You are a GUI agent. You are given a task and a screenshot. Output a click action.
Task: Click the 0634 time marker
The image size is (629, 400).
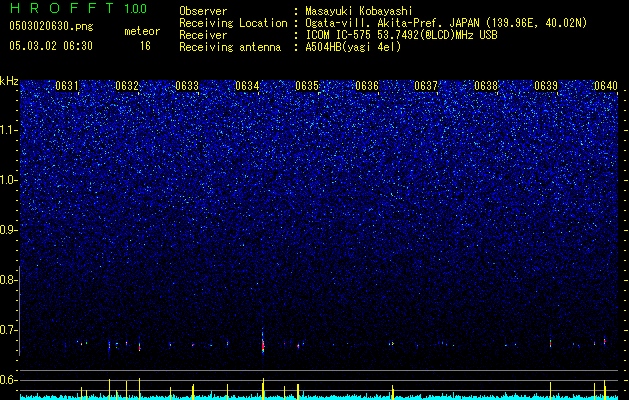click(x=247, y=86)
